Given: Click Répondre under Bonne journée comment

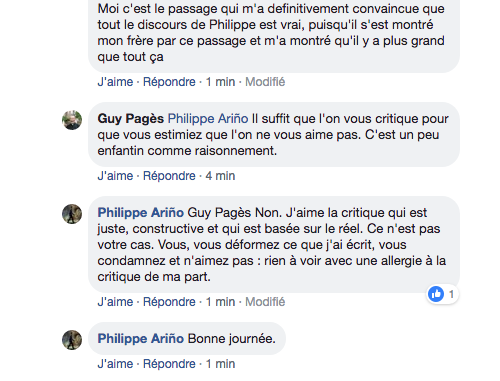Looking at the screenshot, I should (x=169, y=364).
